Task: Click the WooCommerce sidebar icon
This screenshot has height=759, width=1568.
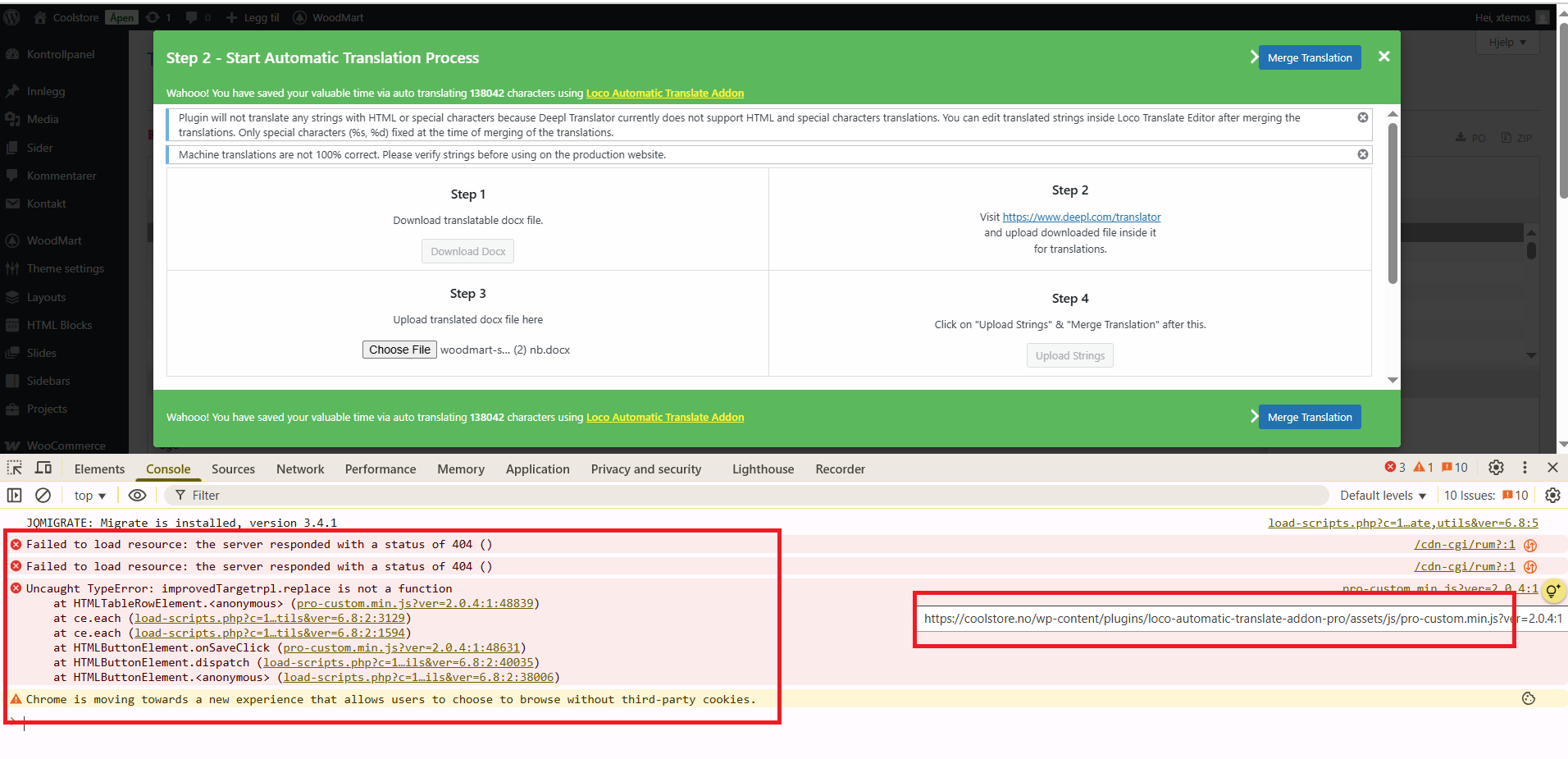Action: 12,446
